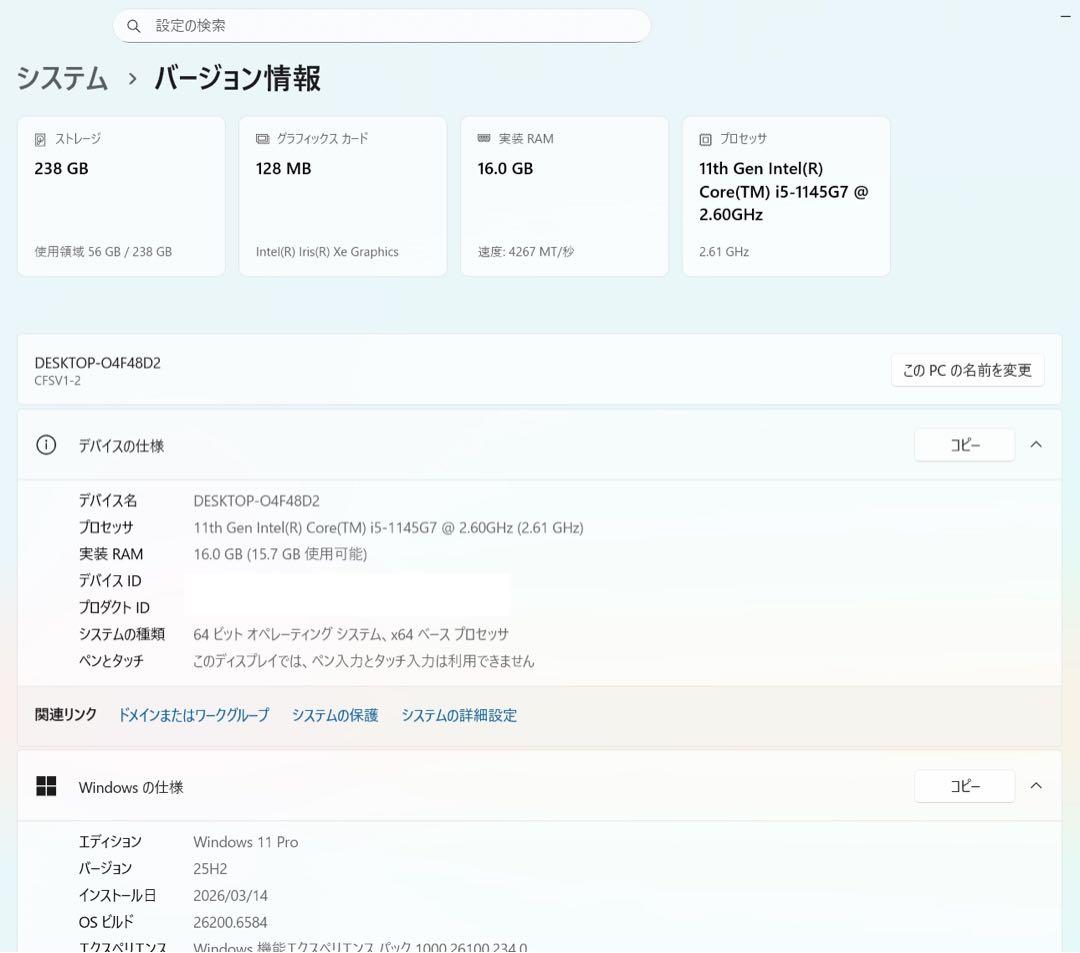Go back to システム breadcrumb
The image size is (1080, 953).
pyautogui.click(x=63, y=78)
